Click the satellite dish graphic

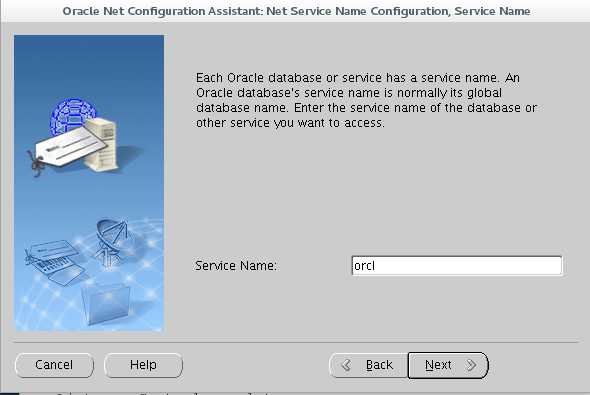(x=112, y=241)
